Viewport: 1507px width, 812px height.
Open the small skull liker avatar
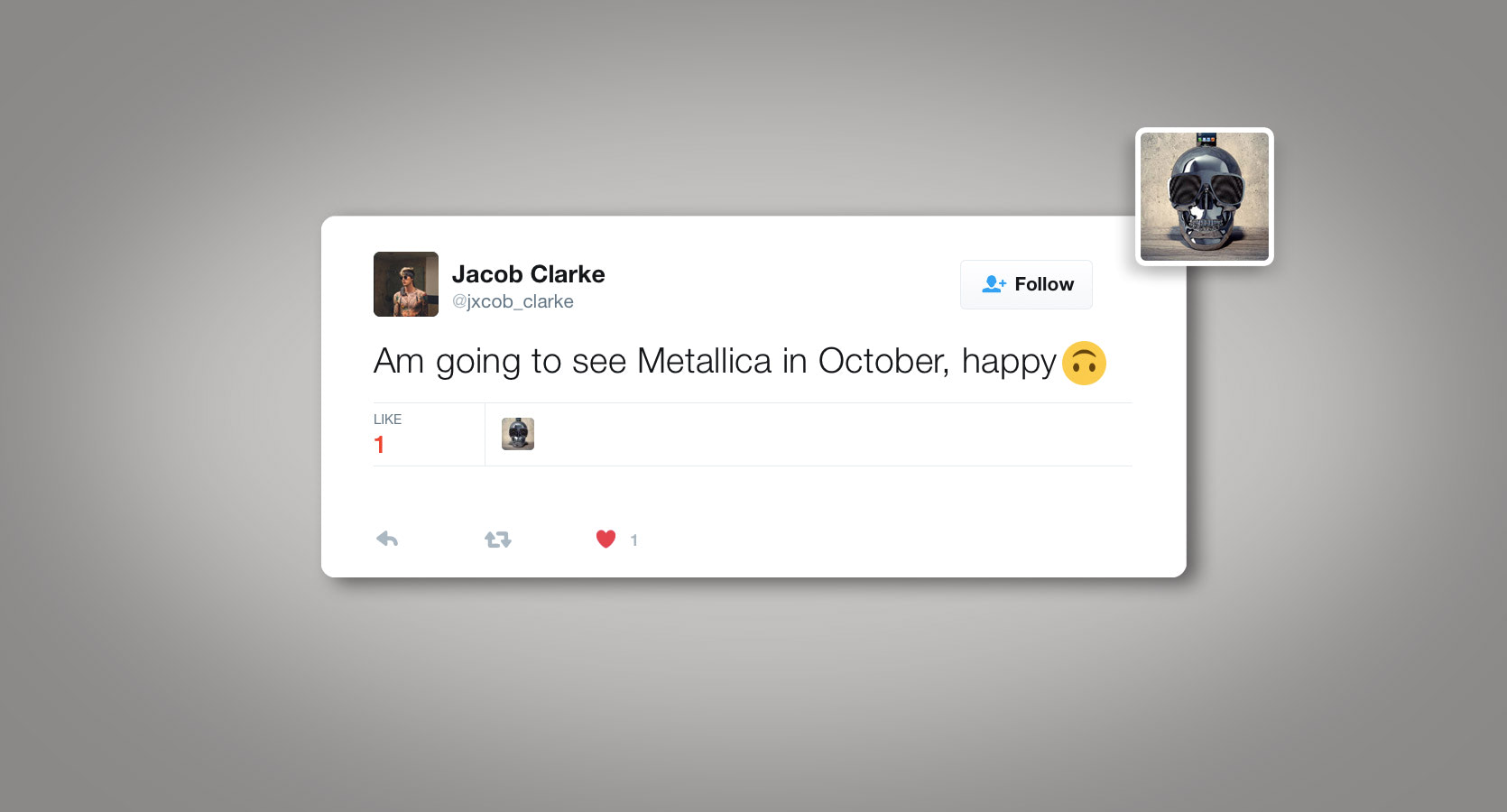518,434
